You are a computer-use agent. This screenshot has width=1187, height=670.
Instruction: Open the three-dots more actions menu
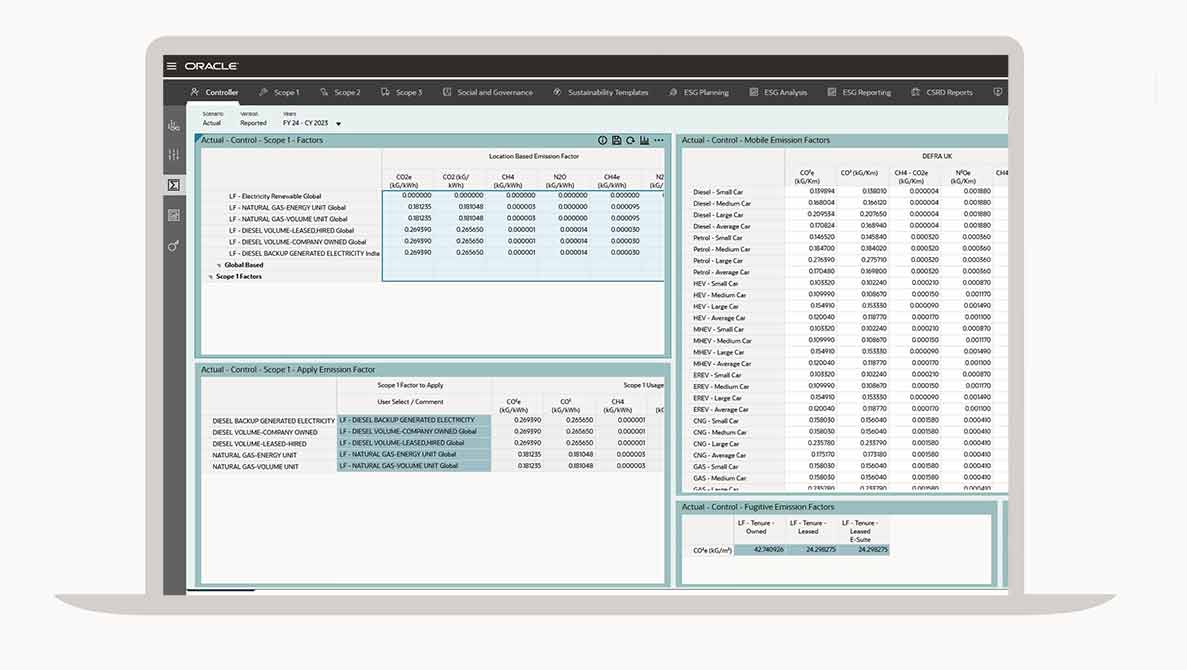coord(658,140)
